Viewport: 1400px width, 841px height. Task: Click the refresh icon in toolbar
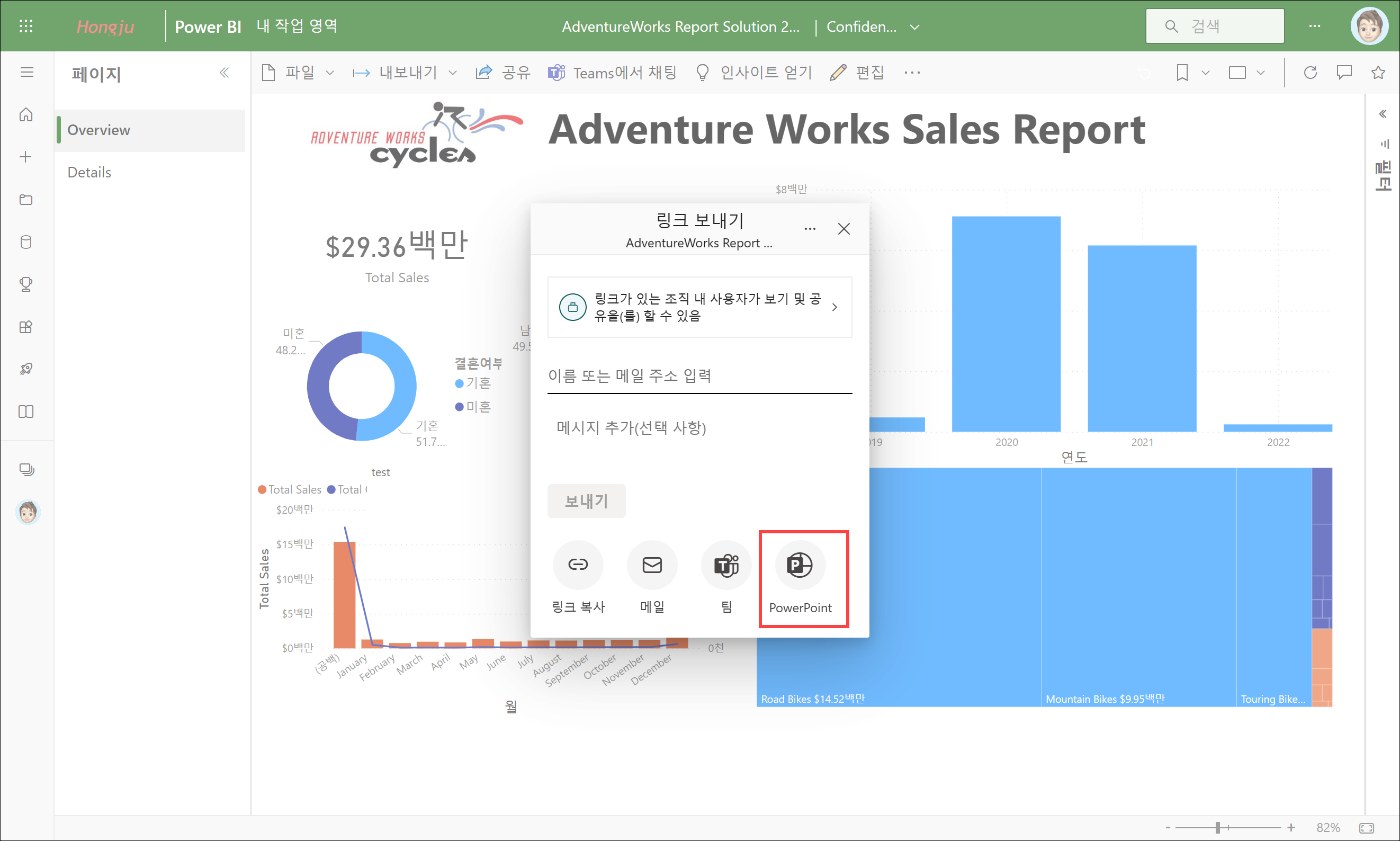click(x=1310, y=73)
